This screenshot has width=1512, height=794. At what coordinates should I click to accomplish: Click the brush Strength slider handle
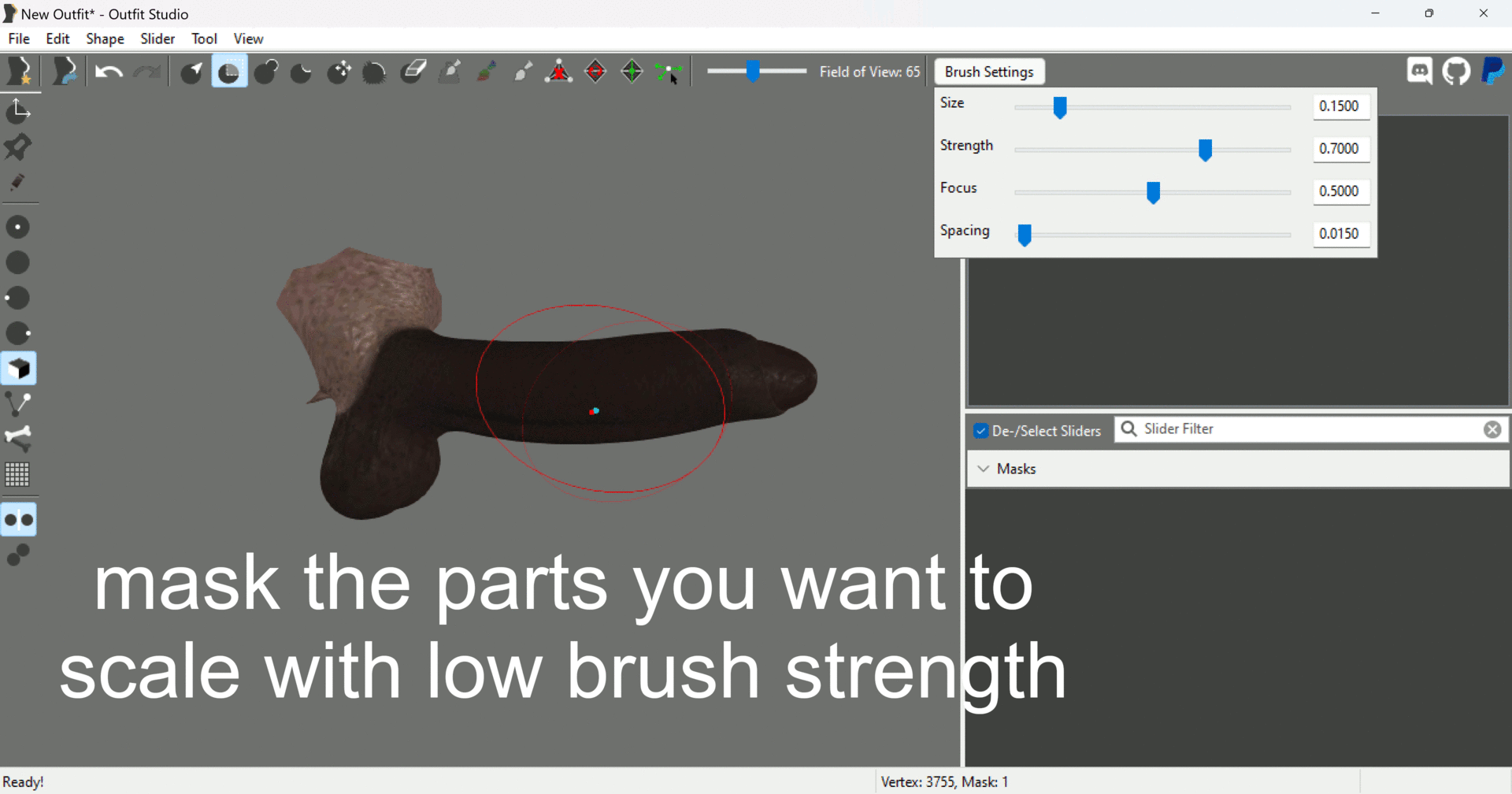click(1205, 150)
